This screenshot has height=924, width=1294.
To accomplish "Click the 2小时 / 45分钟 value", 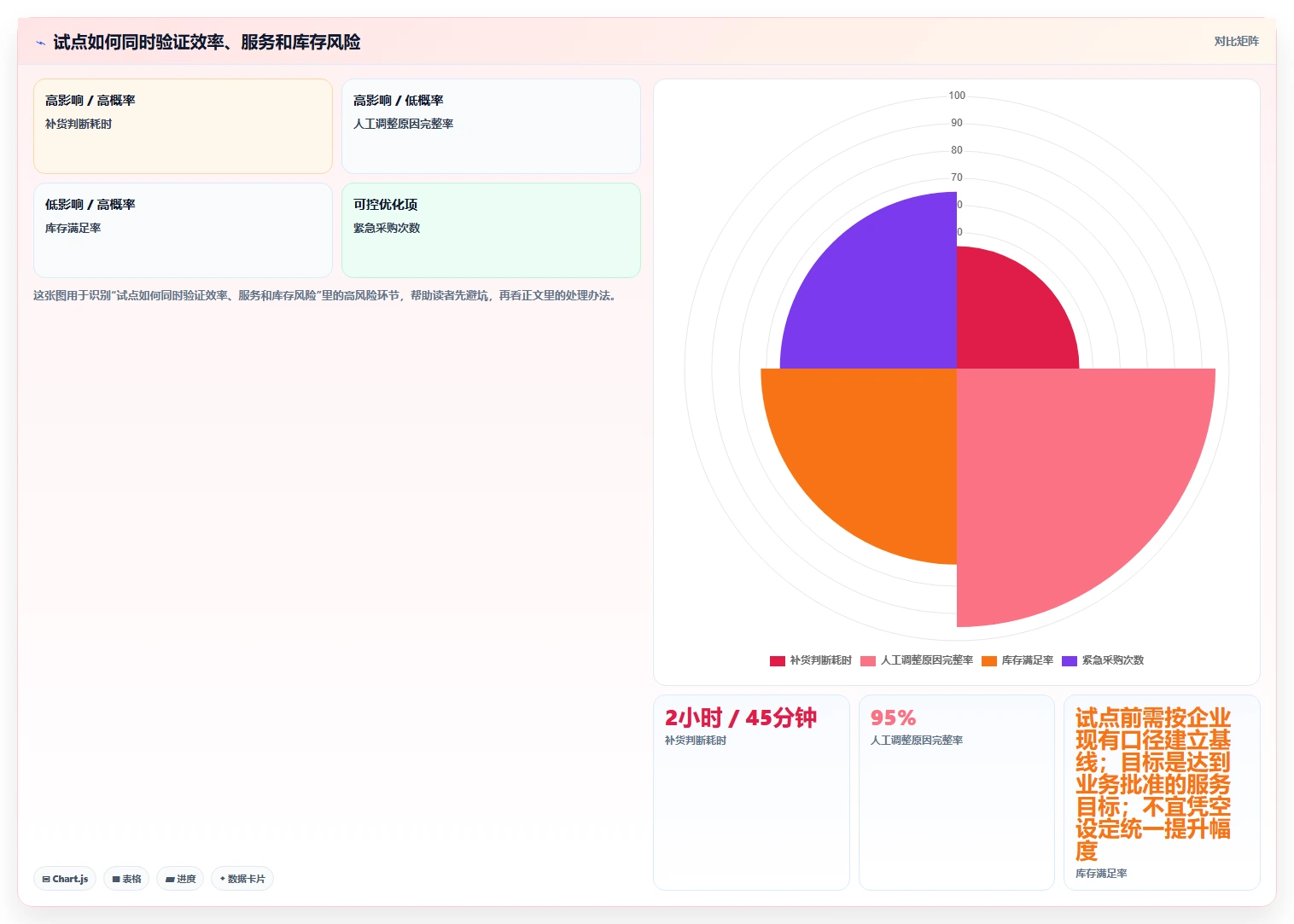I will coord(740,718).
